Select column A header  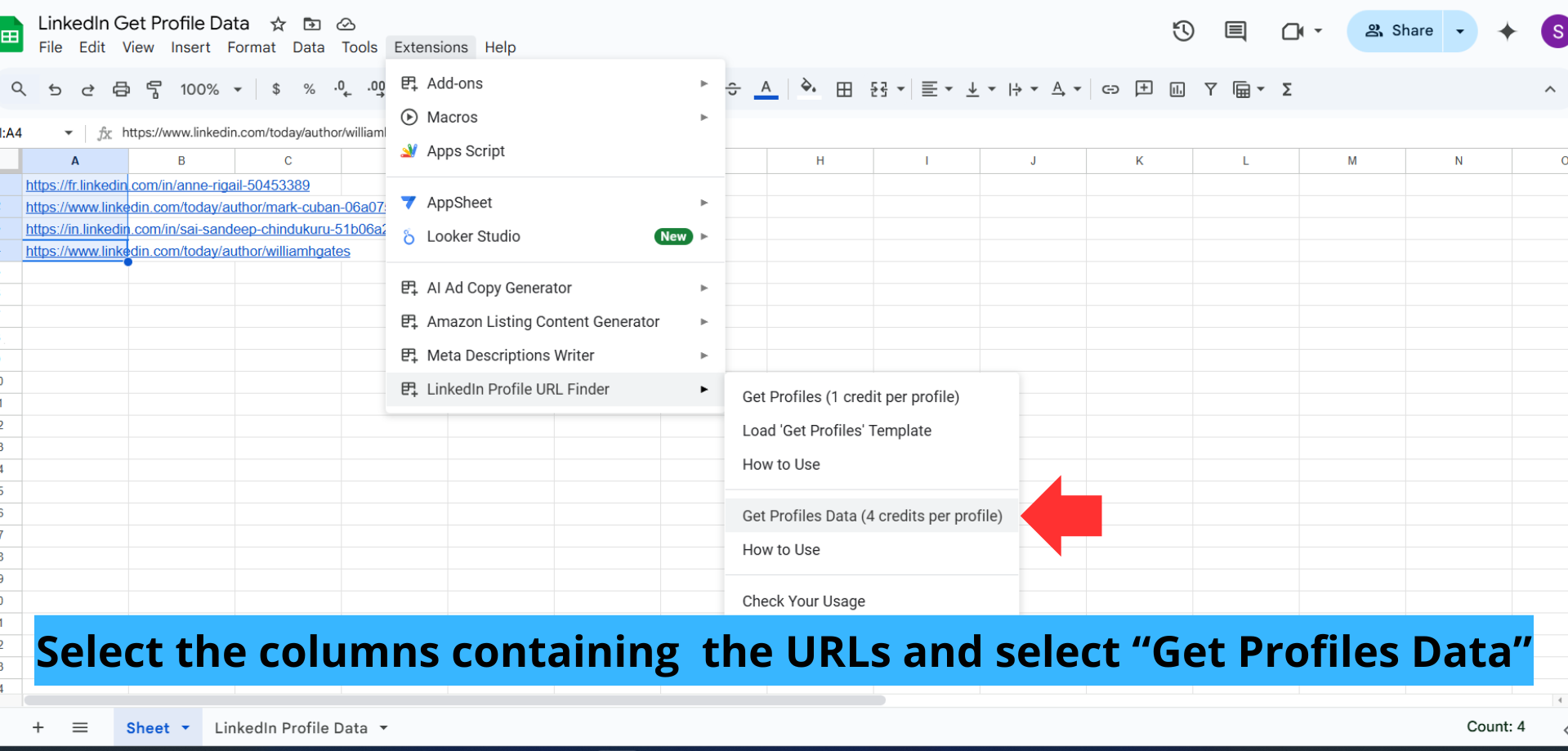75,161
